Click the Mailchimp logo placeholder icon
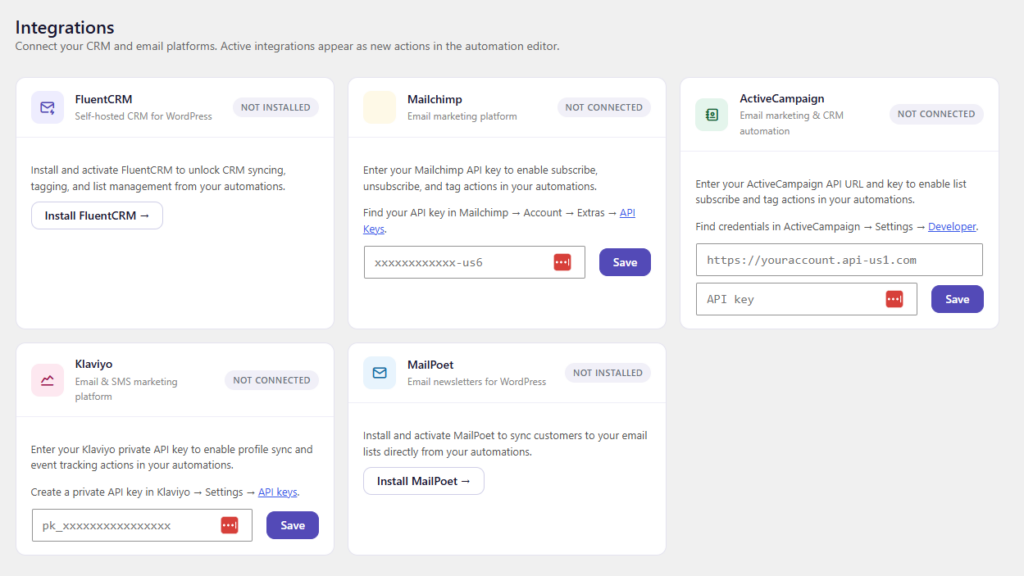The height and width of the screenshot is (576, 1024). [x=379, y=108]
